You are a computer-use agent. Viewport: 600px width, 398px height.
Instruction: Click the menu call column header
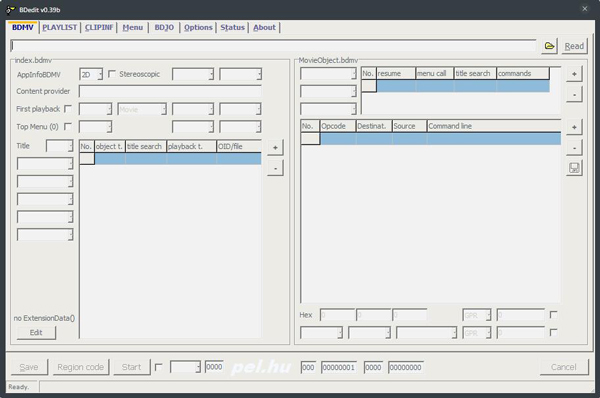435,73
